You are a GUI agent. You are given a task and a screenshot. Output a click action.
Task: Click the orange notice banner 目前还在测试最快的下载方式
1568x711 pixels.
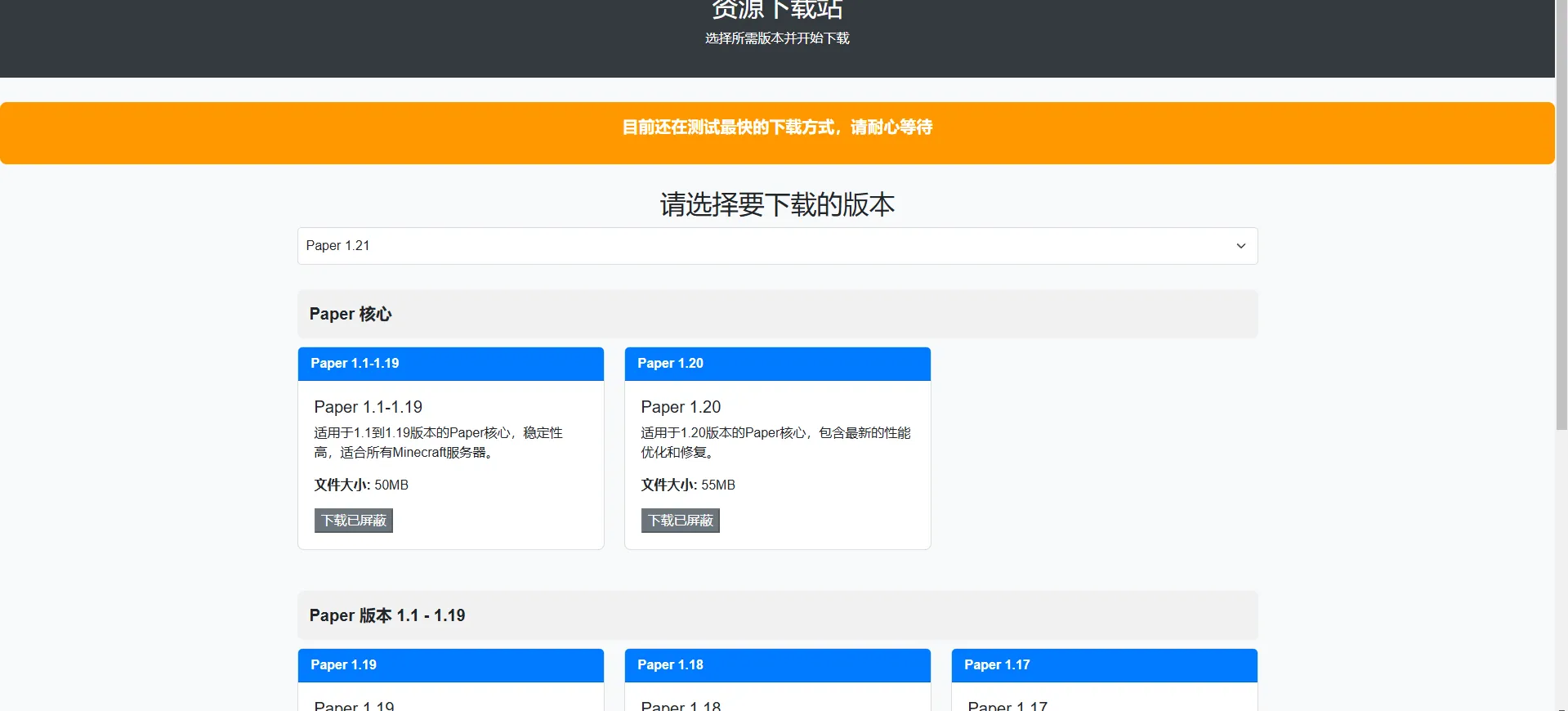point(777,133)
